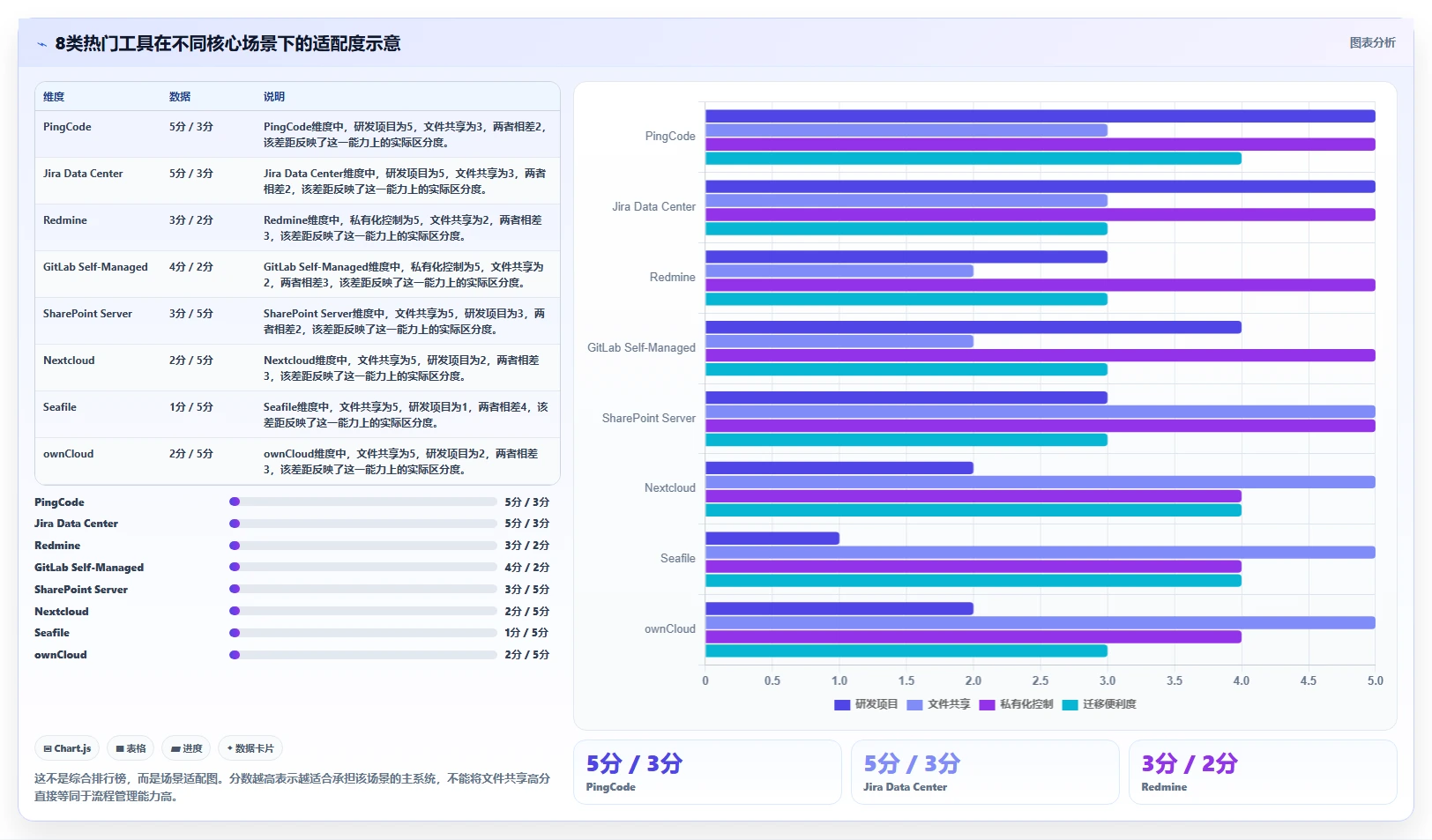Click the 2.5 tick on the x-axis
The image size is (1432, 840).
pos(1040,681)
